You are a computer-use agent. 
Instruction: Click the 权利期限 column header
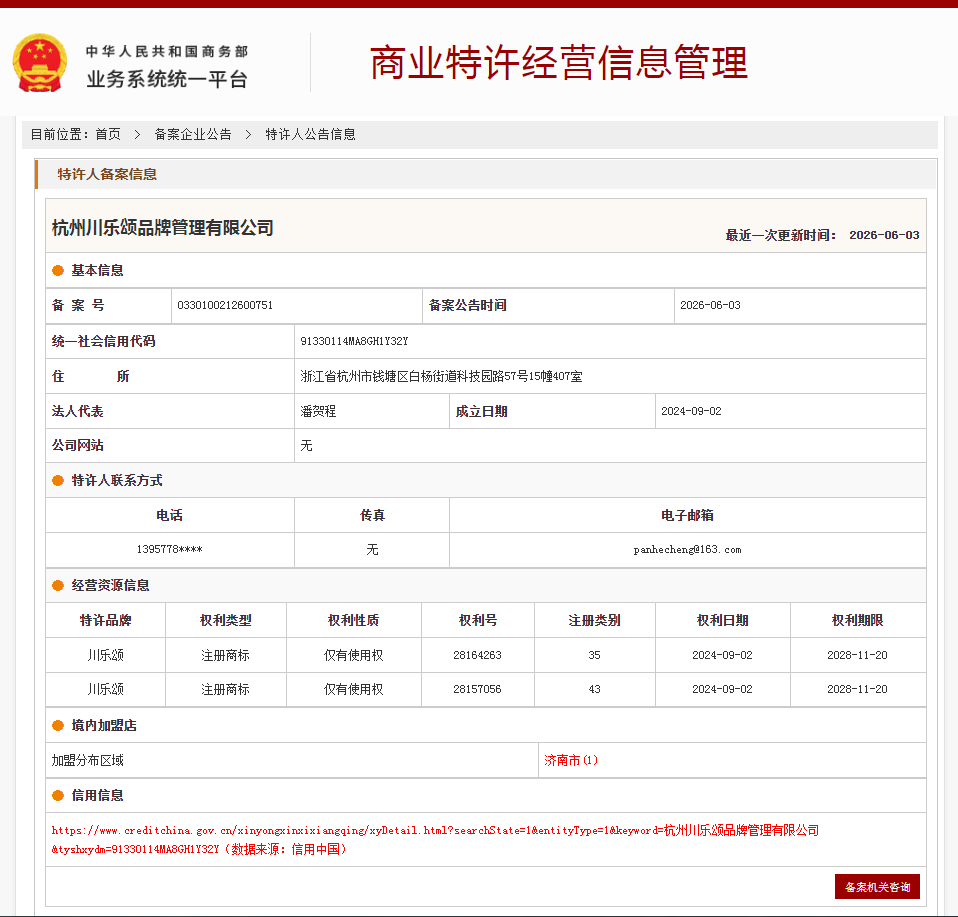point(857,621)
